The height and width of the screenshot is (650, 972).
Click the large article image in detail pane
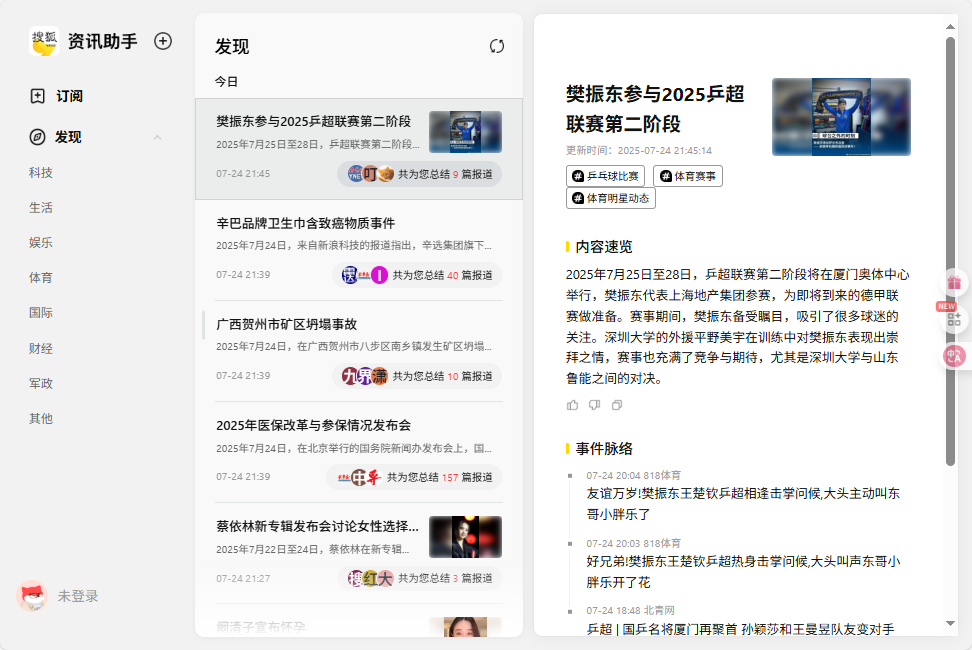click(x=841, y=116)
